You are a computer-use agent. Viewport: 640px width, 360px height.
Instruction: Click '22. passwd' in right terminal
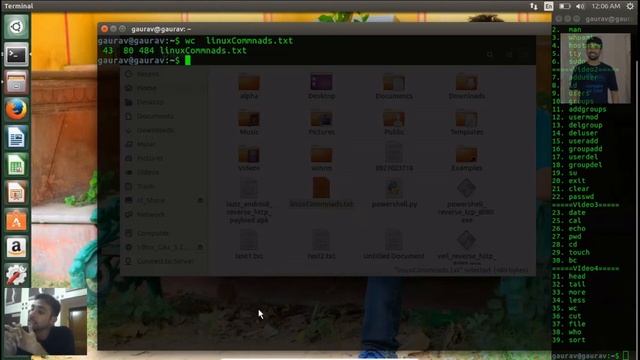(x=573, y=197)
